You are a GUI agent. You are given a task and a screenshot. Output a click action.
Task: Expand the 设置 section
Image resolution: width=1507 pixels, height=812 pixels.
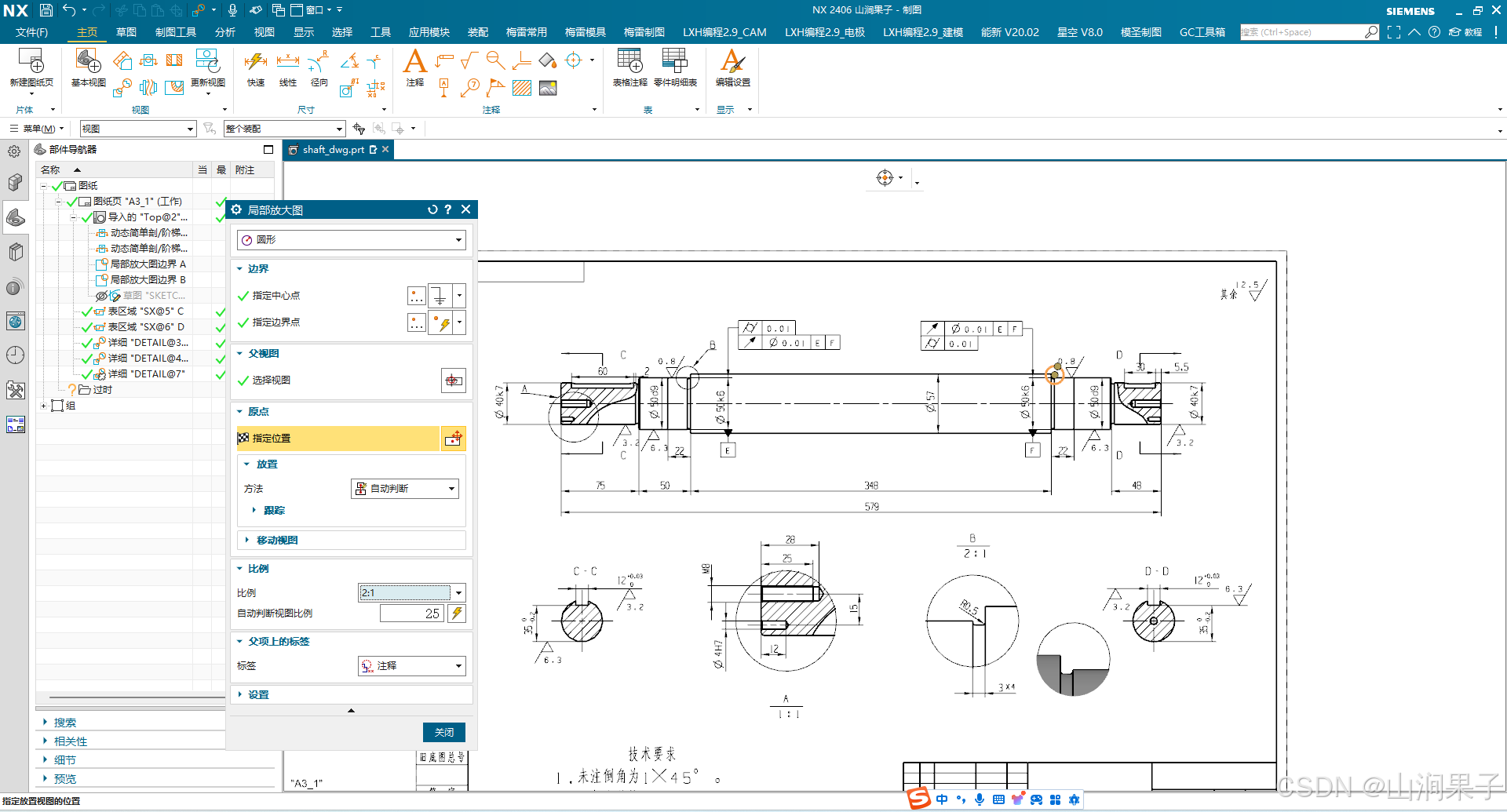(258, 695)
